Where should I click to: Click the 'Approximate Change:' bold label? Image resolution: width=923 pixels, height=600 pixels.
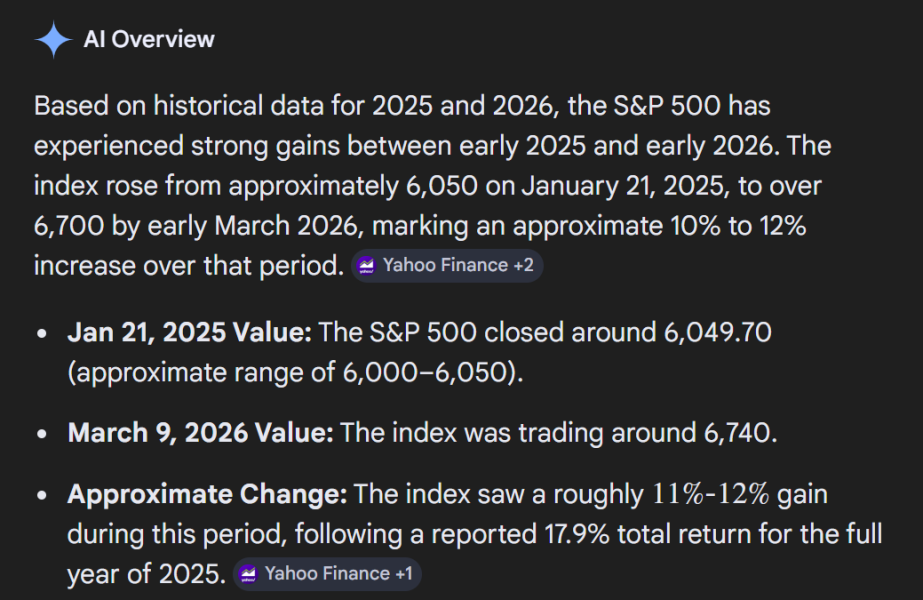(207, 494)
